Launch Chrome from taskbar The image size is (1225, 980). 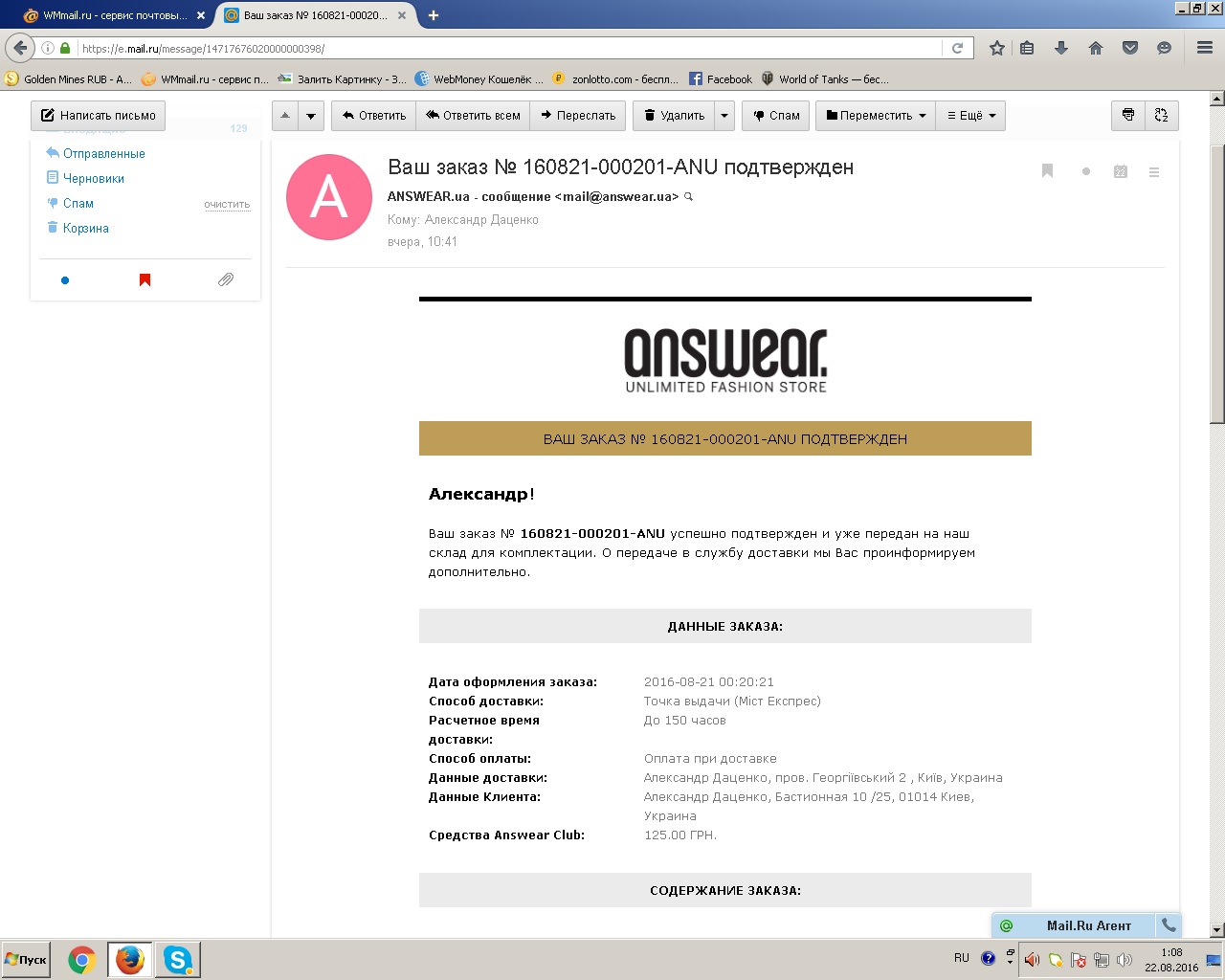tap(82, 959)
